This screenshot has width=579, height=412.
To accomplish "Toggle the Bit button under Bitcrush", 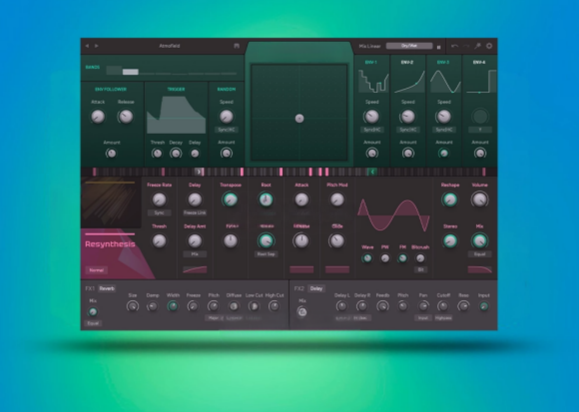I will point(420,270).
